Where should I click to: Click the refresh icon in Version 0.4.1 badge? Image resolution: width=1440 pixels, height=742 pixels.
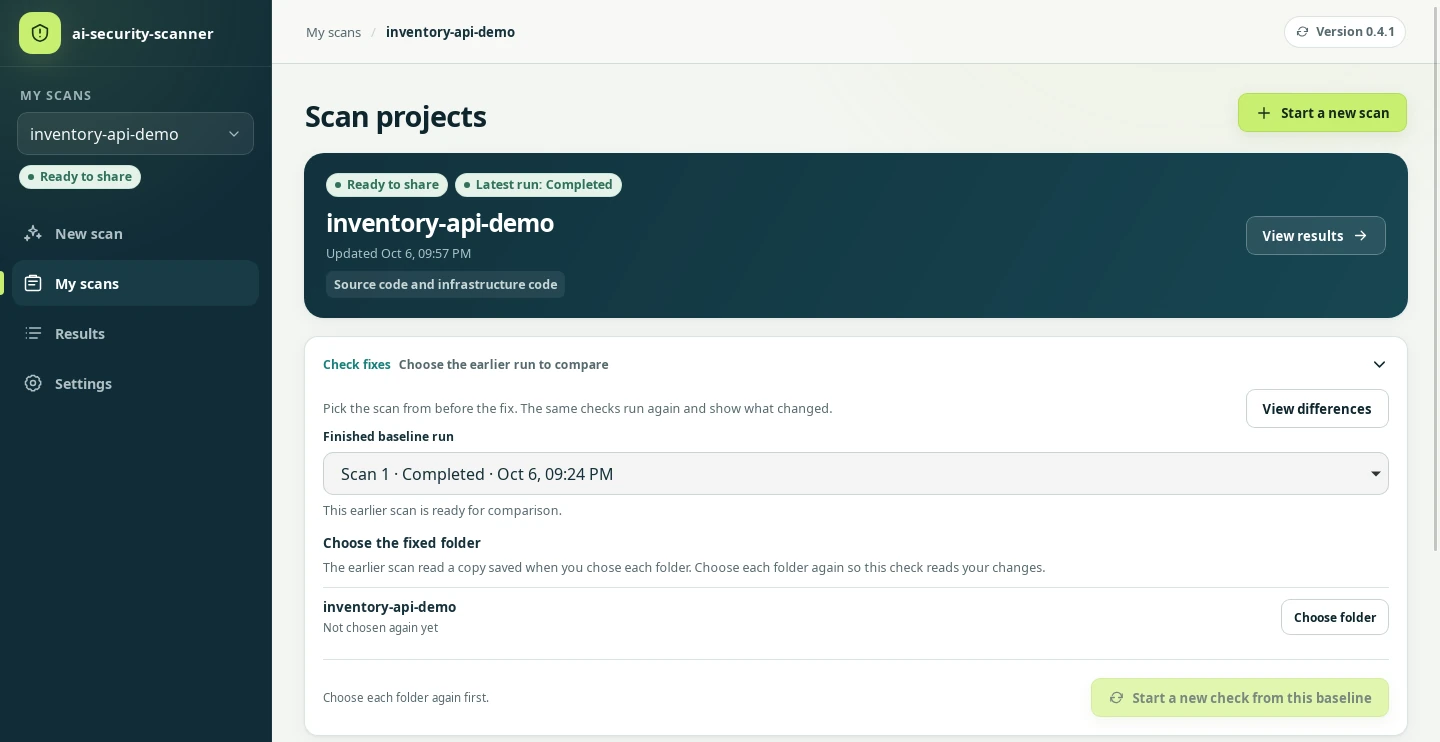coord(1302,32)
